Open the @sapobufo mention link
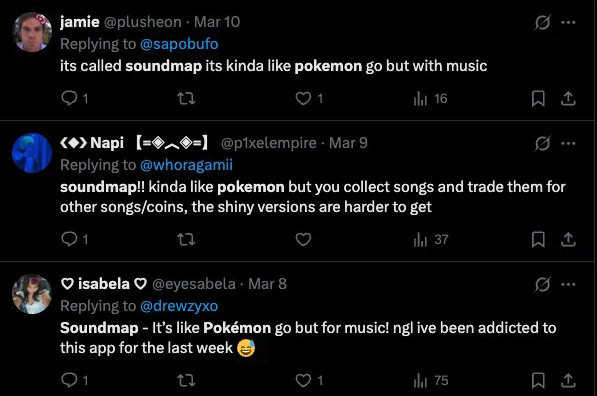This screenshot has width=597, height=396. pyautogui.click(x=179, y=44)
